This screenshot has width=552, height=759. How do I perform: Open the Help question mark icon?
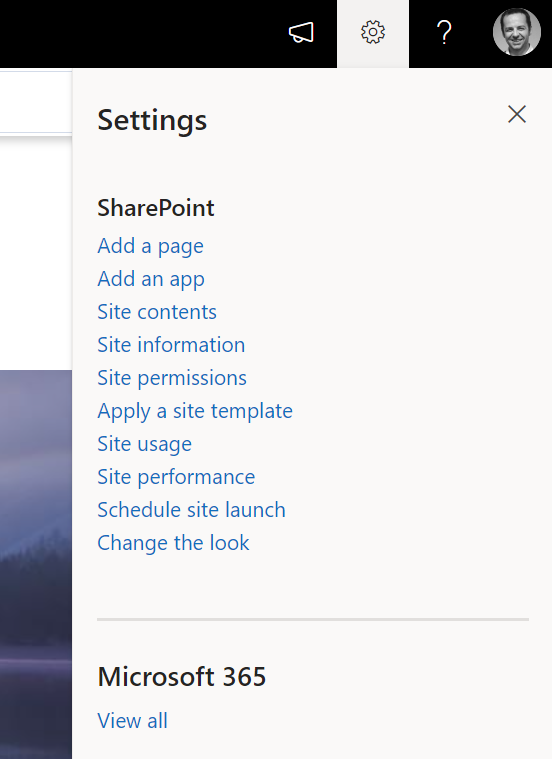(x=444, y=33)
